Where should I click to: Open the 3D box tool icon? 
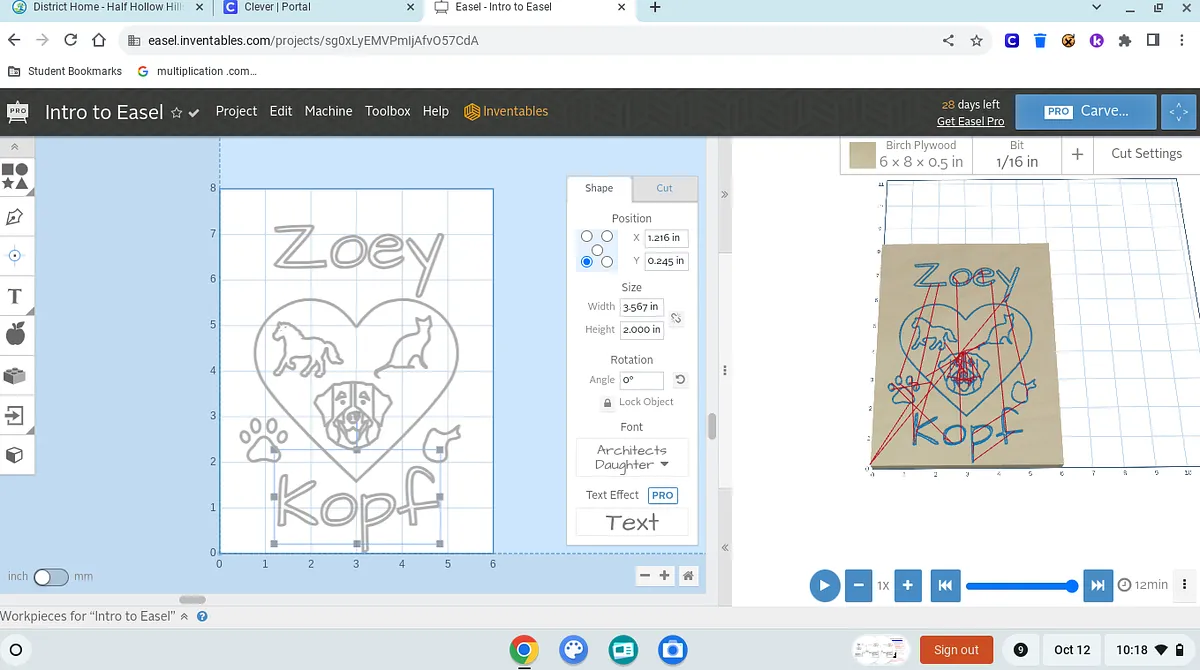[15, 455]
